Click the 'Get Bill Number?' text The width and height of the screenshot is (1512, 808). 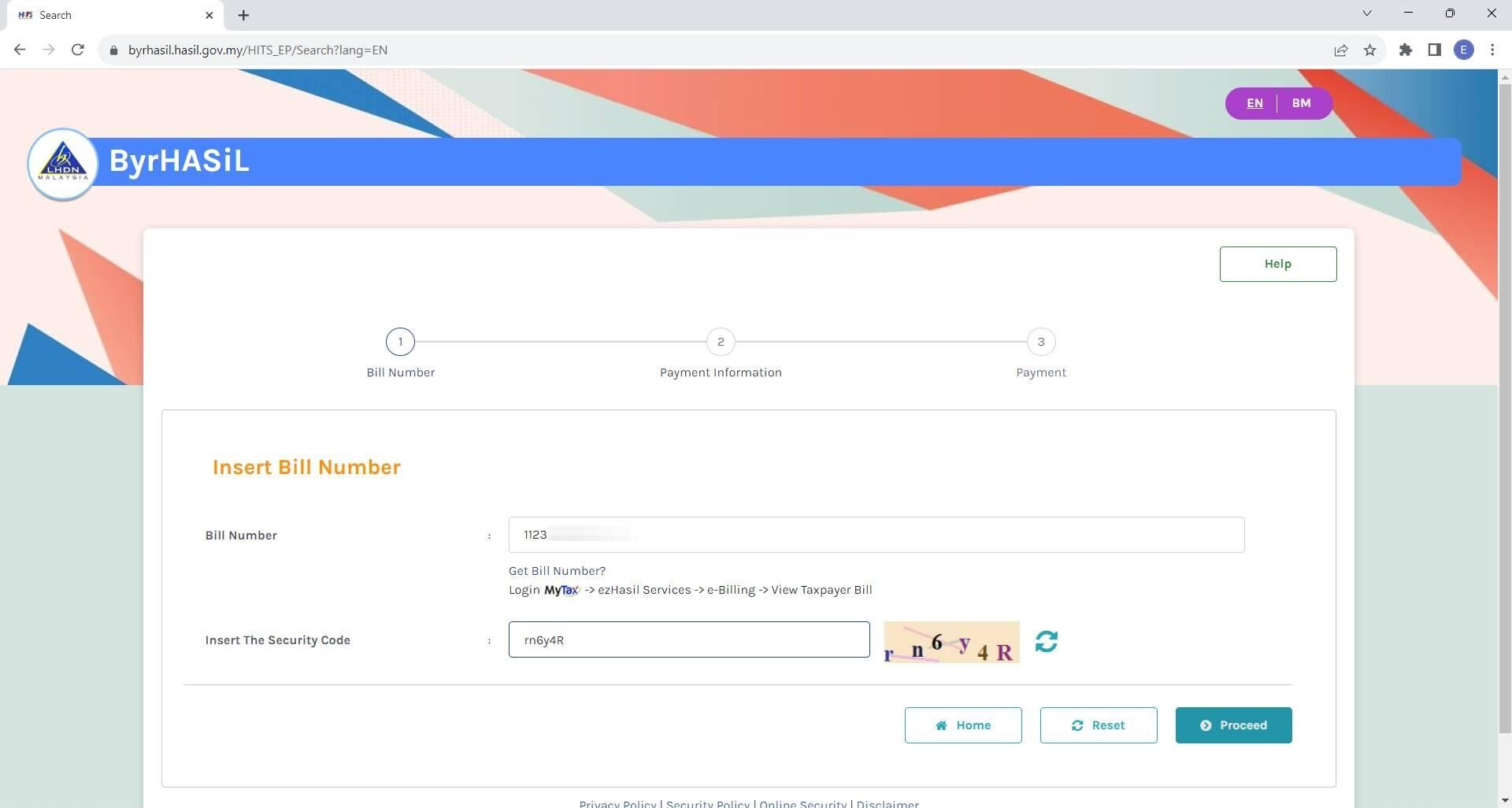pos(557,571)
